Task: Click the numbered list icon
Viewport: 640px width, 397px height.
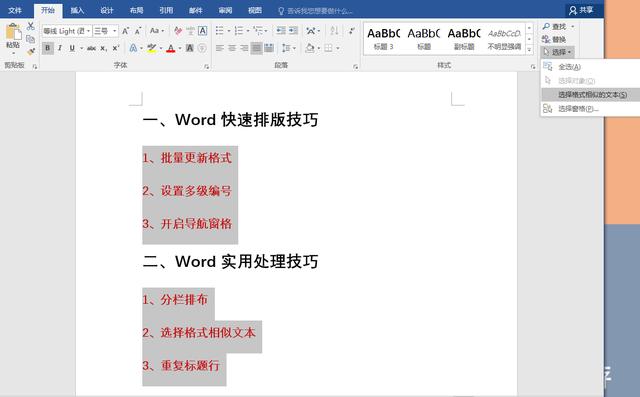Action: [239, 31]
